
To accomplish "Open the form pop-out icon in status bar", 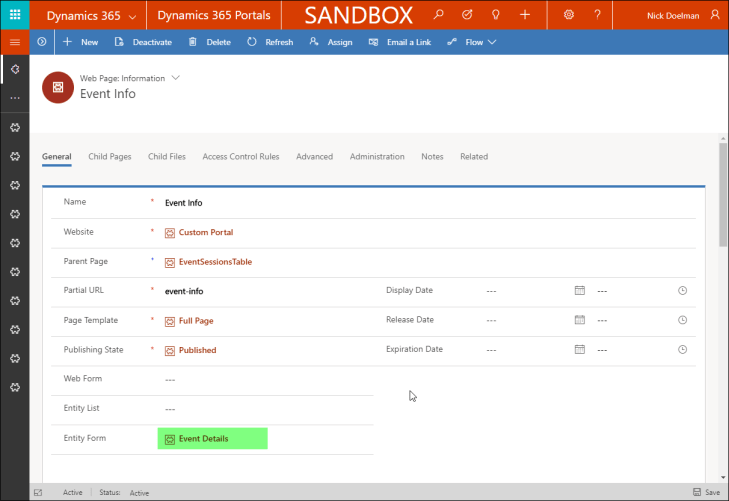I will [38, 493].
